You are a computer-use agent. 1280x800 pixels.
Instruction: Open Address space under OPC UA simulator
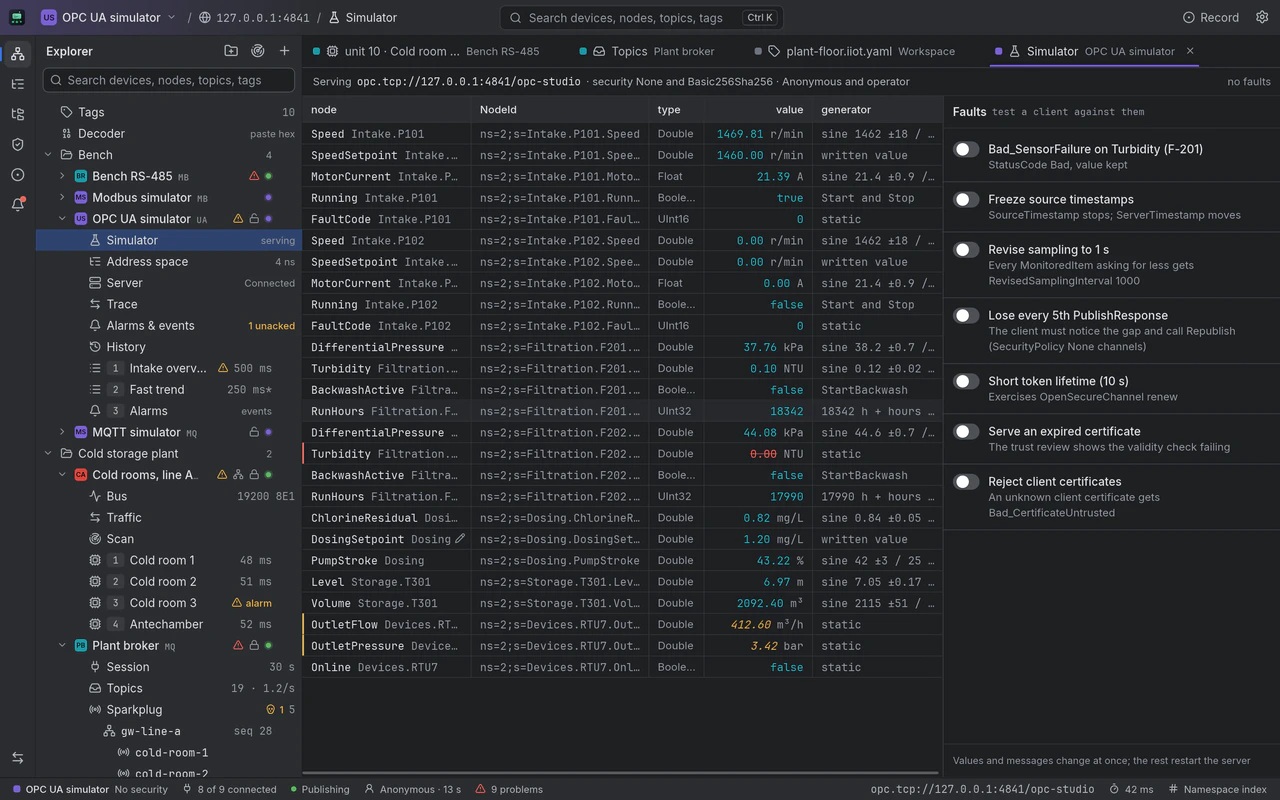pyautogui.click(x=168, y=262)
